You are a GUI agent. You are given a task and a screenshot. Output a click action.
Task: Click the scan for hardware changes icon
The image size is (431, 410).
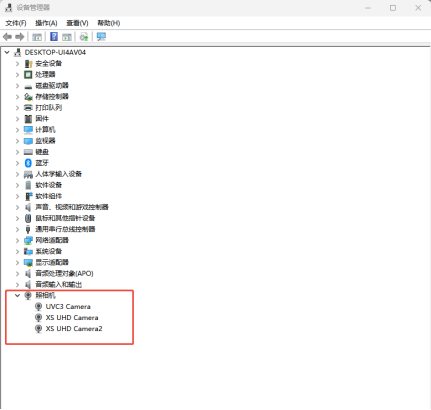tap(84, 37)
